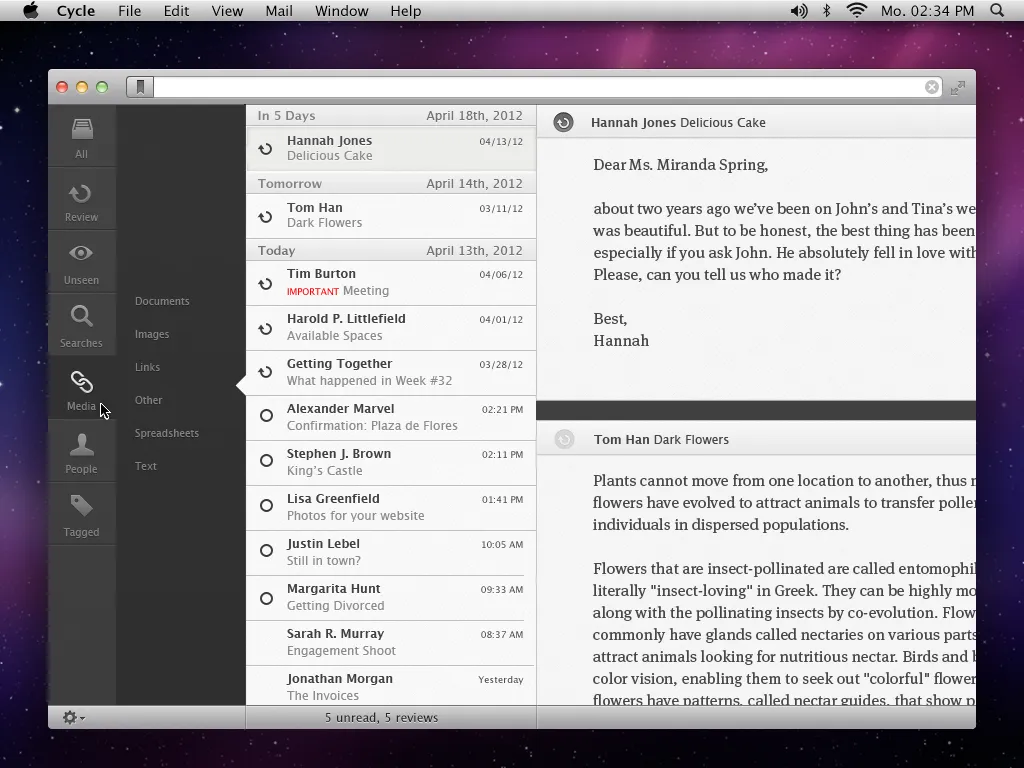Viewport: 1024px width, 768px height.
Task: Open the View menu
Action: pyautogui.click(x=227, y=11)
